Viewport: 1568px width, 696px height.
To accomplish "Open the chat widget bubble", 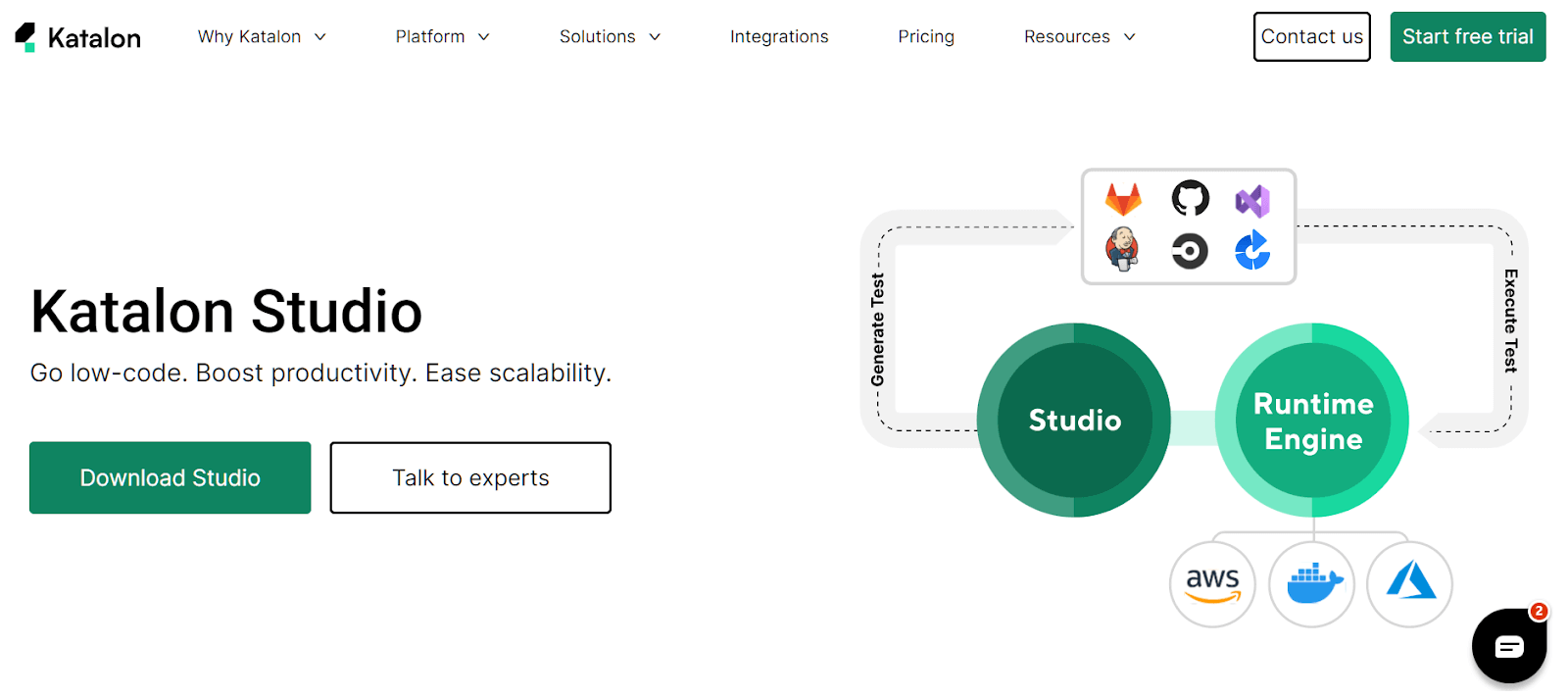I will point(1508,646).
